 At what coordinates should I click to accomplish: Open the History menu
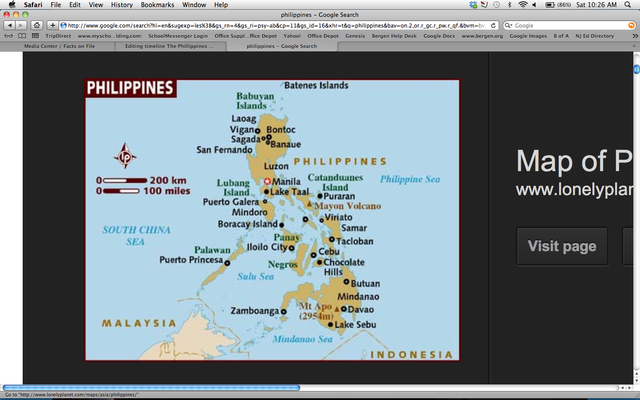pyautogui.click(x=122, y=4)
